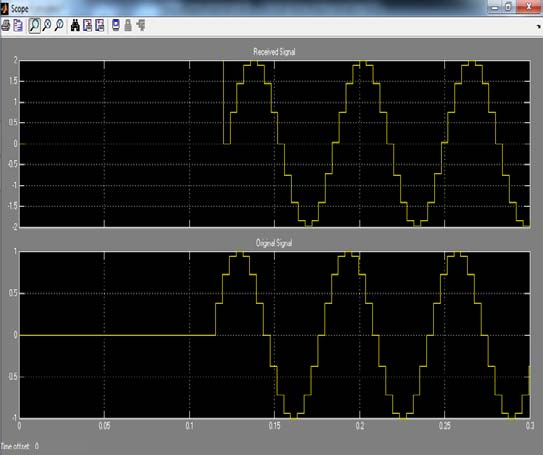Click the dock arrow at toolbar's right end

538,26
